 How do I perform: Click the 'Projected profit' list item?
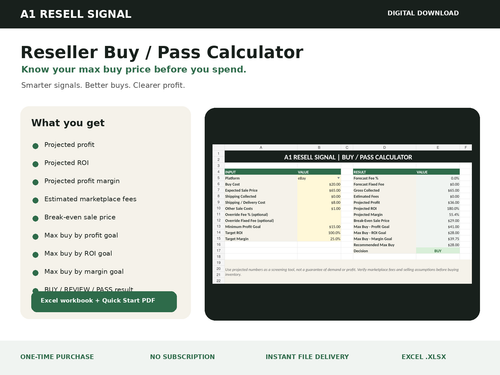[x=69, y=145]
